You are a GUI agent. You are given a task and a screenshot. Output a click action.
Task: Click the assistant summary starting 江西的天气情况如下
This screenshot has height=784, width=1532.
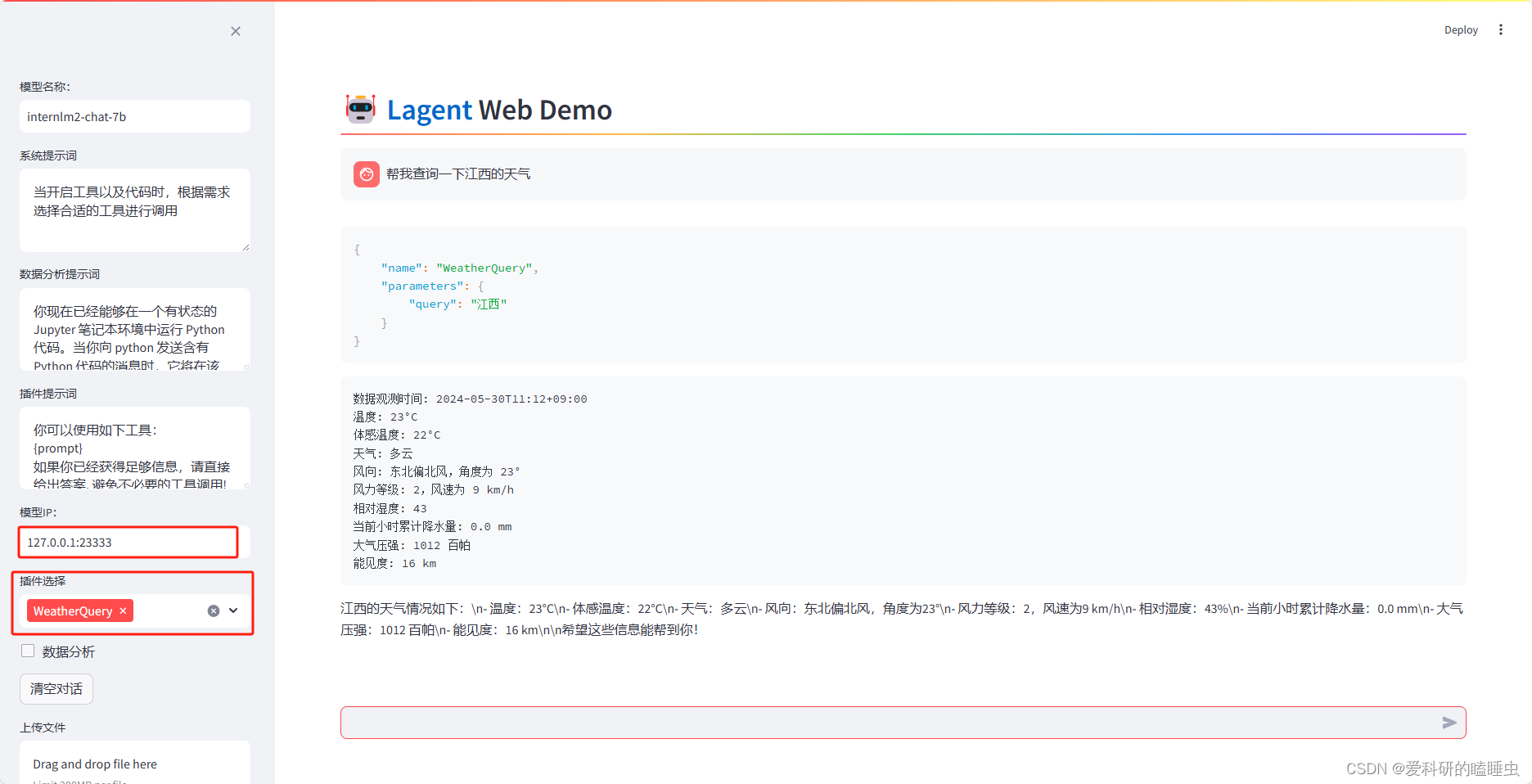click(x=902, y=619)
